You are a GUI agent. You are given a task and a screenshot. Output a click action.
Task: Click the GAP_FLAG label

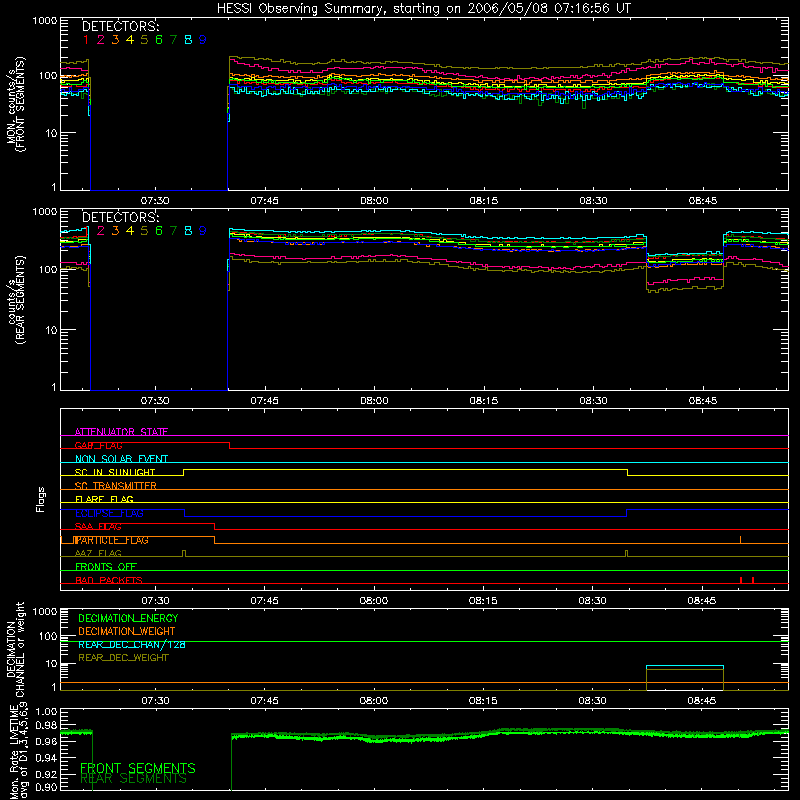tap(98, 445)
